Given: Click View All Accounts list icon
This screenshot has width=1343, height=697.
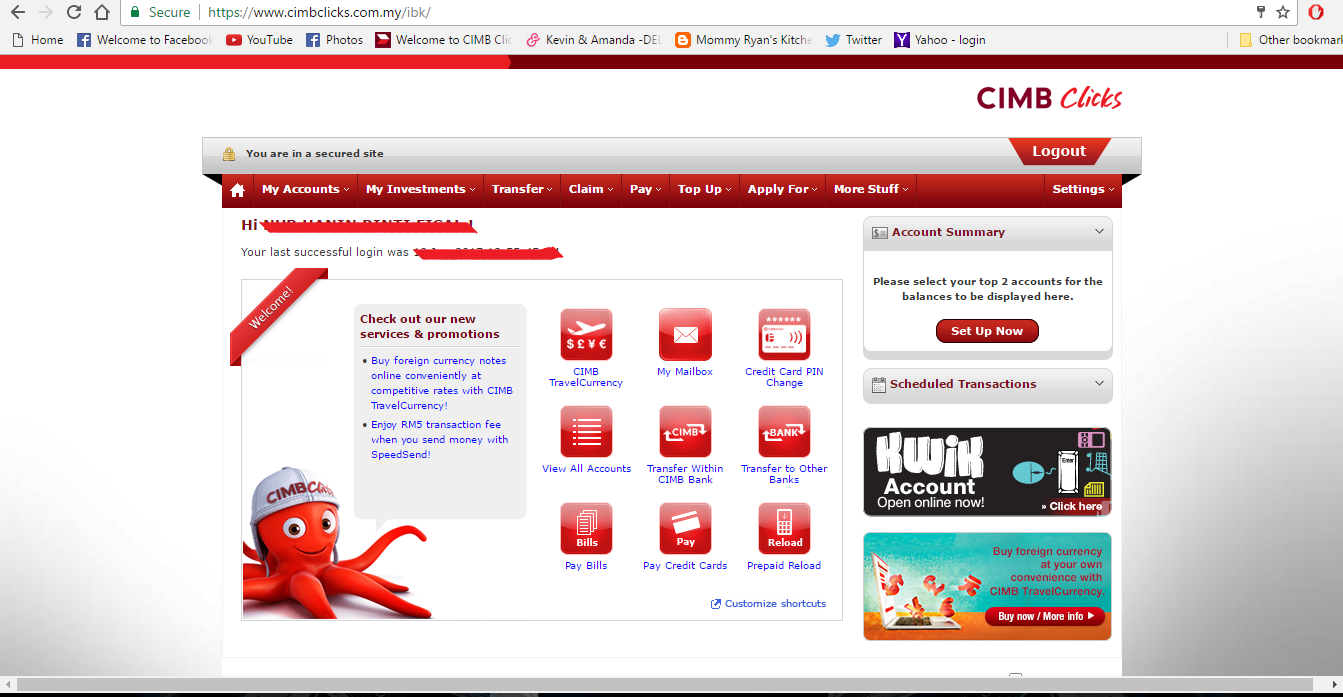Looking at the screenshot, I should (586, 432).
